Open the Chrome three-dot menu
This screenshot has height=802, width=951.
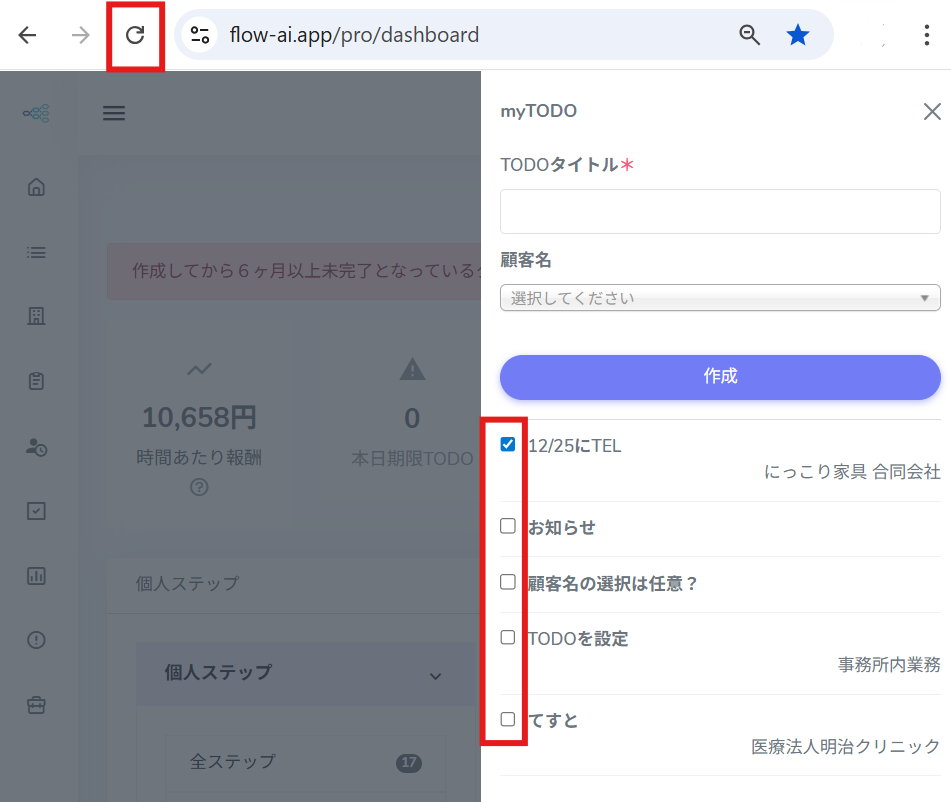(x=926, y=36)
